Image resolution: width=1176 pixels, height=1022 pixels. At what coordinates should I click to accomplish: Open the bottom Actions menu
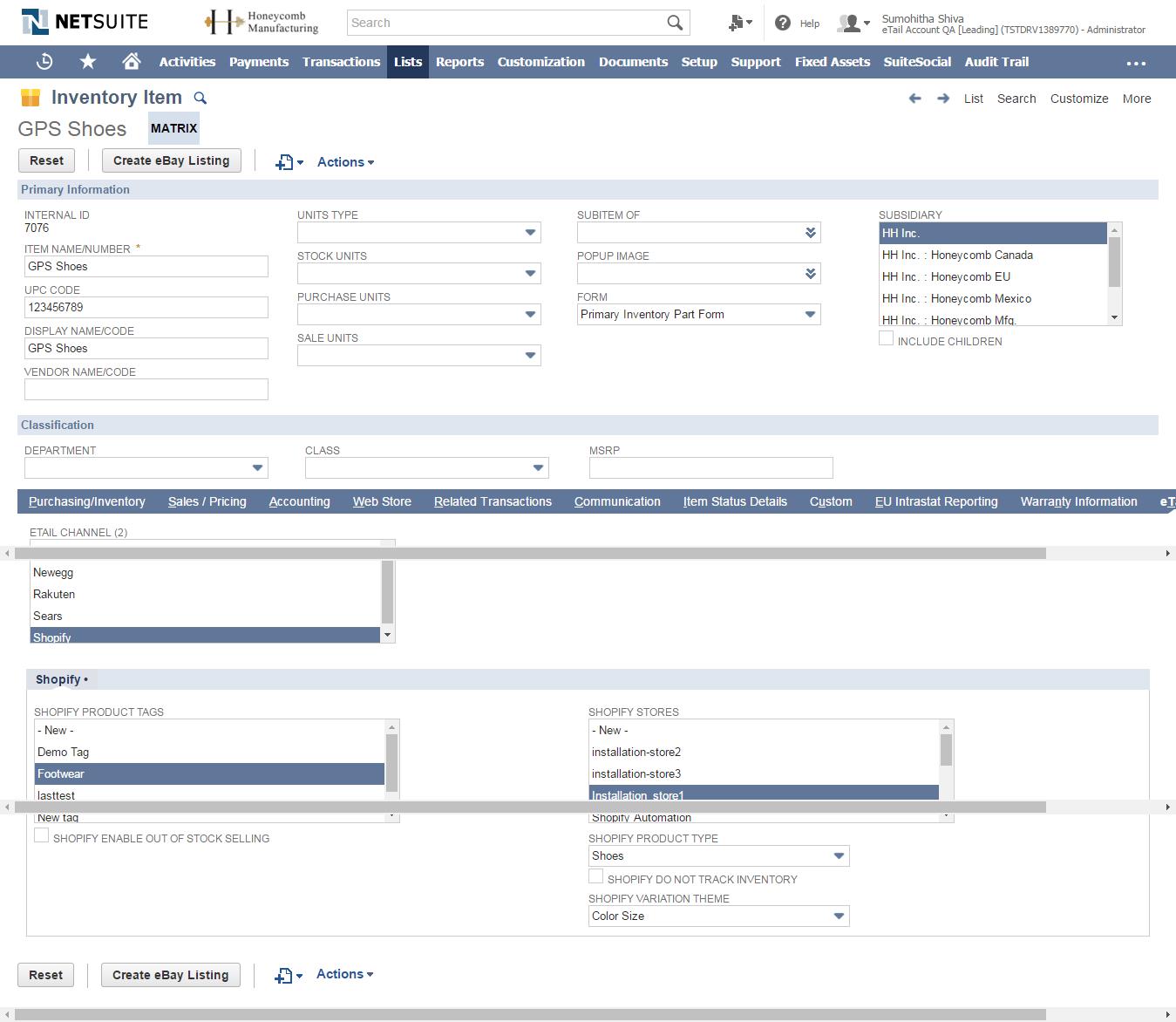point(344,974)
